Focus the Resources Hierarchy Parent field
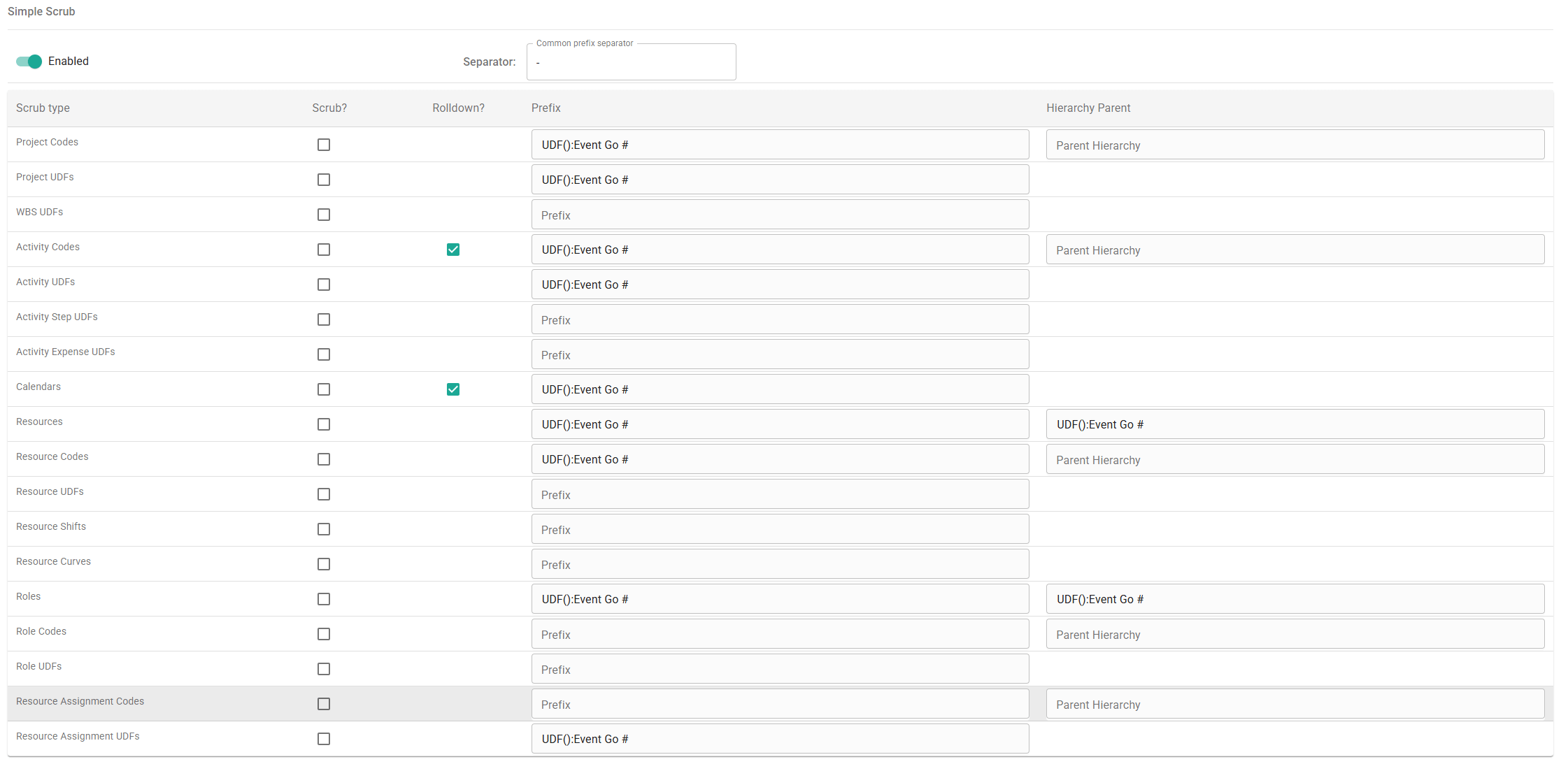Screen dimensions: 1568x771 1295,424
